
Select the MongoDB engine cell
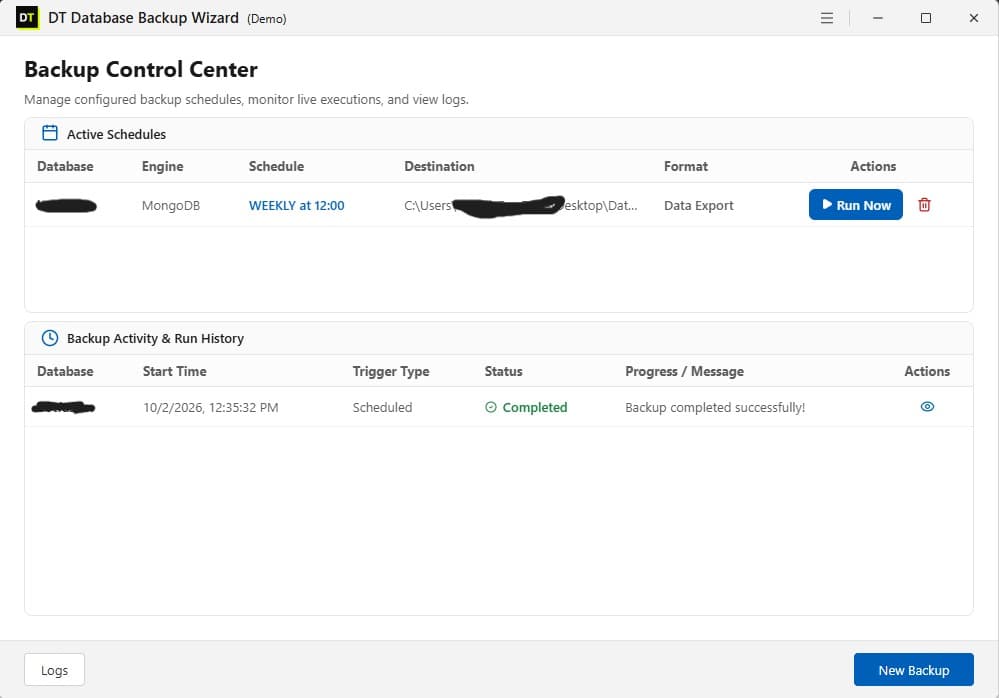click(171, 205)
